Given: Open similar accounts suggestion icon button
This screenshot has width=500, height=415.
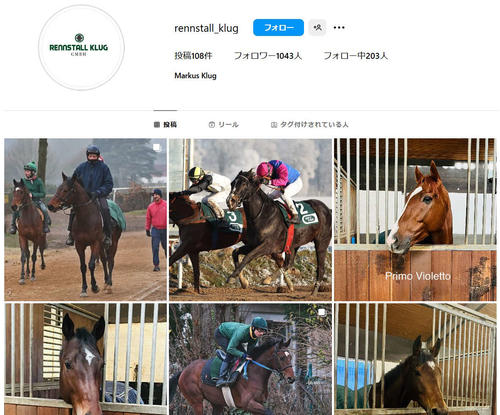Looking at the screenshot, I should pos(317,27).
